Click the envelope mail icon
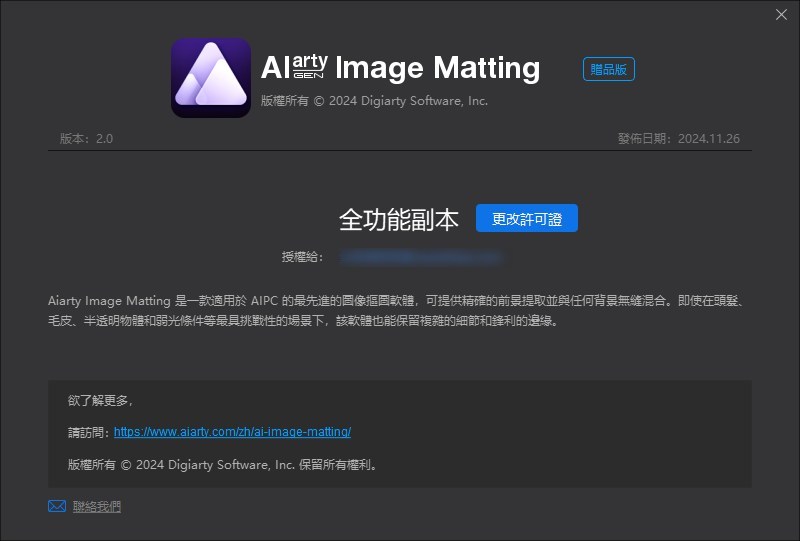 pyautogui.click(x=57, y=506)
